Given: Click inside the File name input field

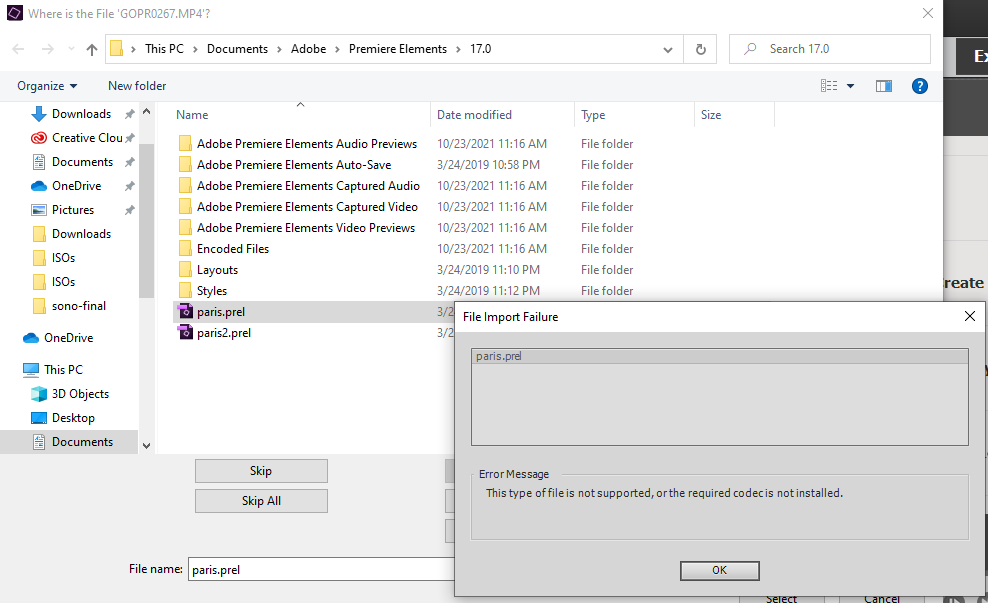Looking at the screenshot, I should click(x=320, y=568).
